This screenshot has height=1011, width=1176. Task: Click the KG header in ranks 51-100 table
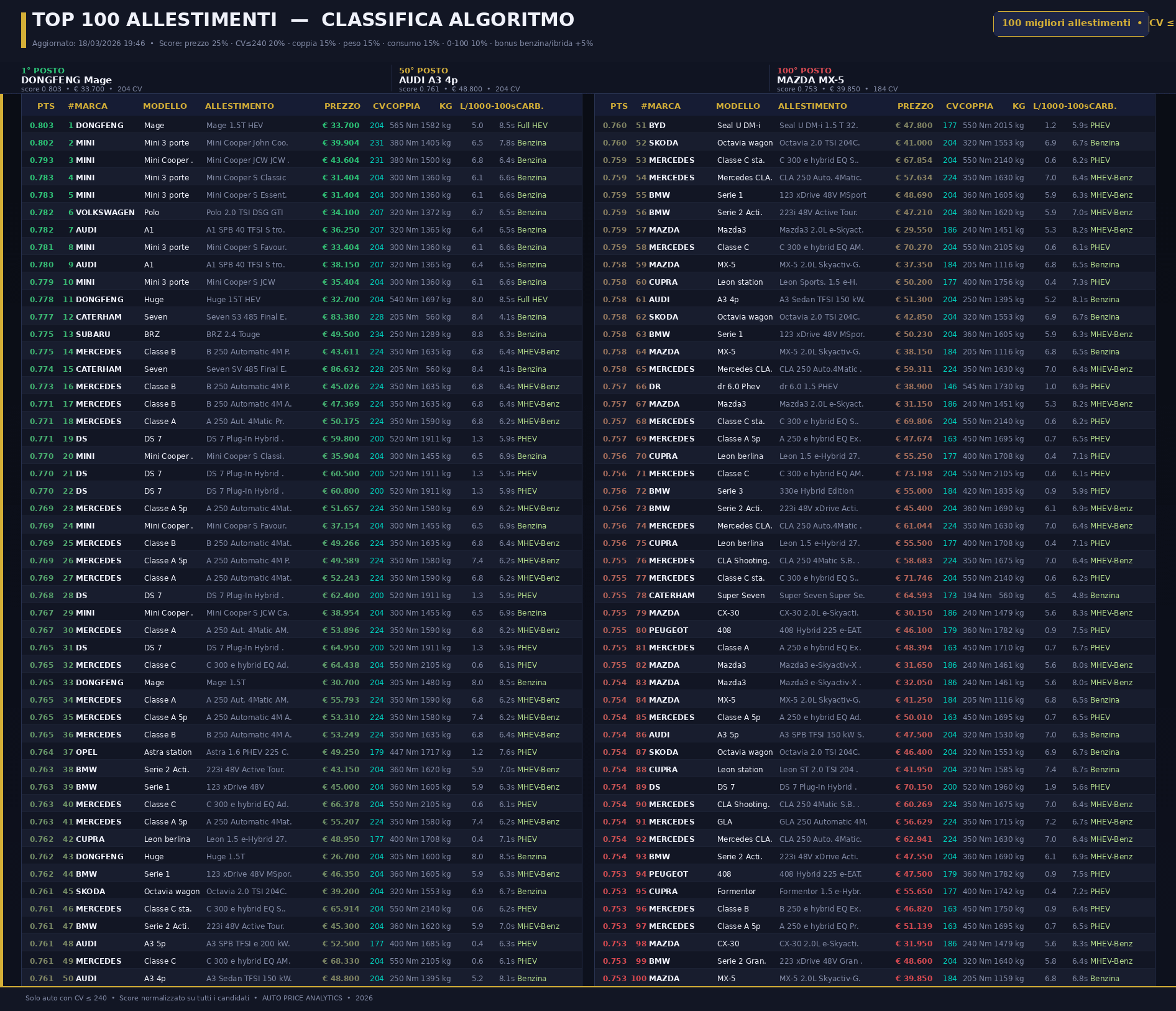[1018, 106]
